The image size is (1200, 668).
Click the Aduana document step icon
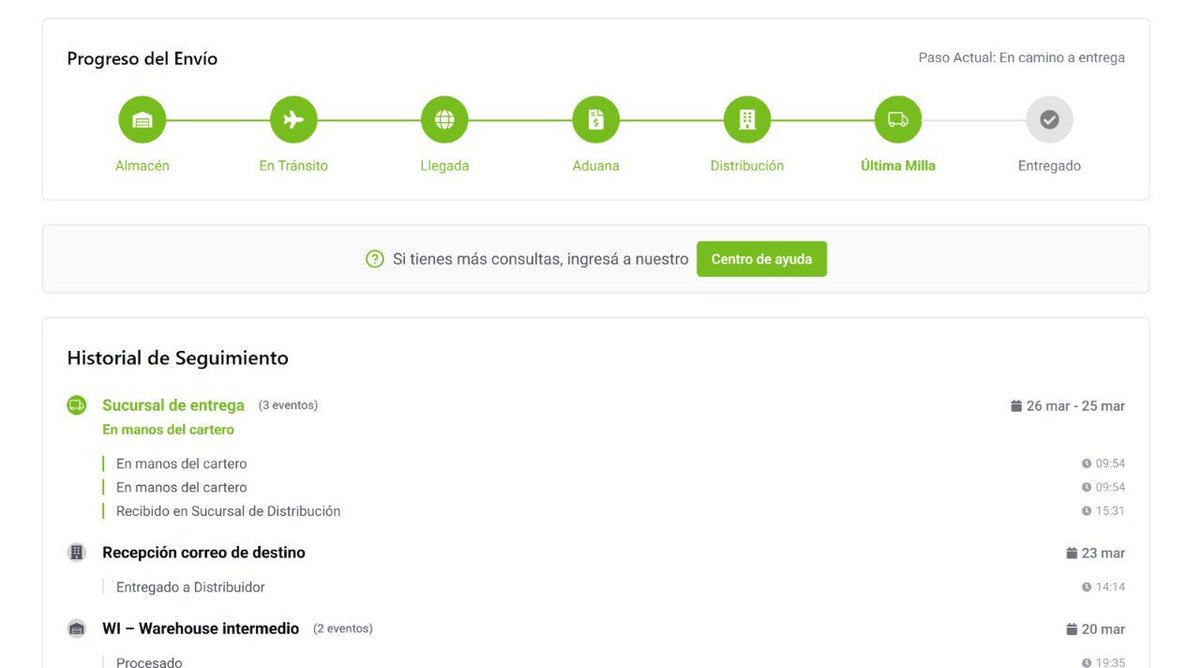(x=596, y=120)
